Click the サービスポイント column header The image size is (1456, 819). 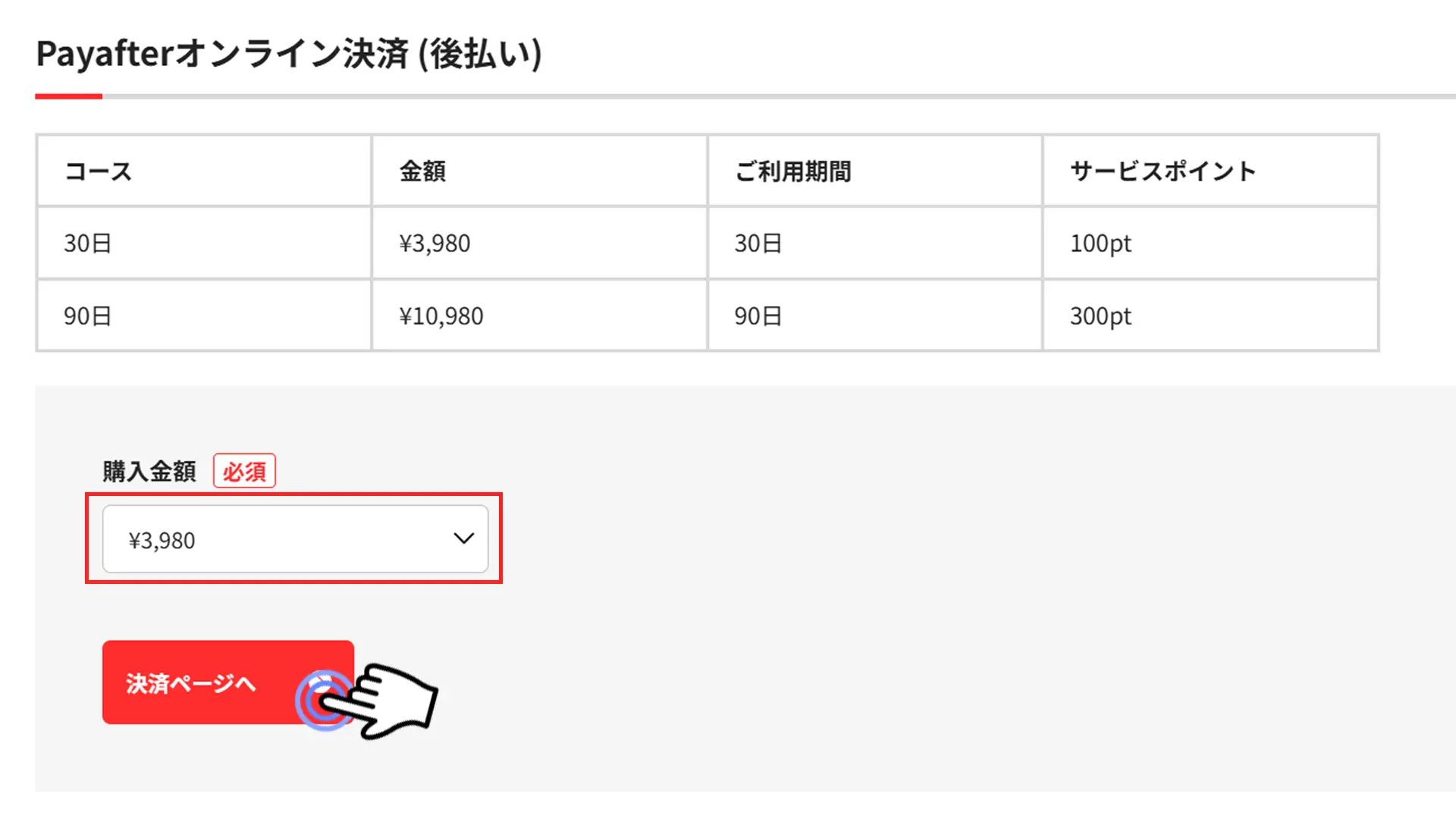(x=1210, y=171)
